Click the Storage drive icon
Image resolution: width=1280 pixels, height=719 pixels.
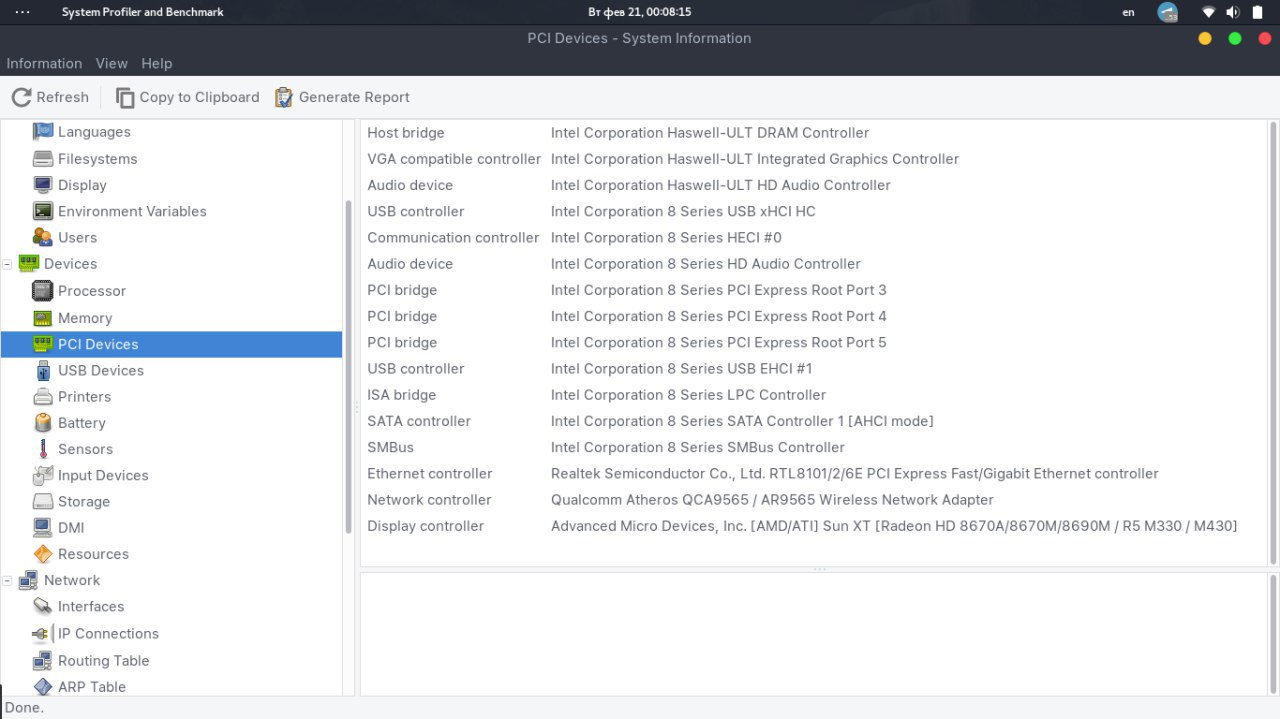(42, 502)
